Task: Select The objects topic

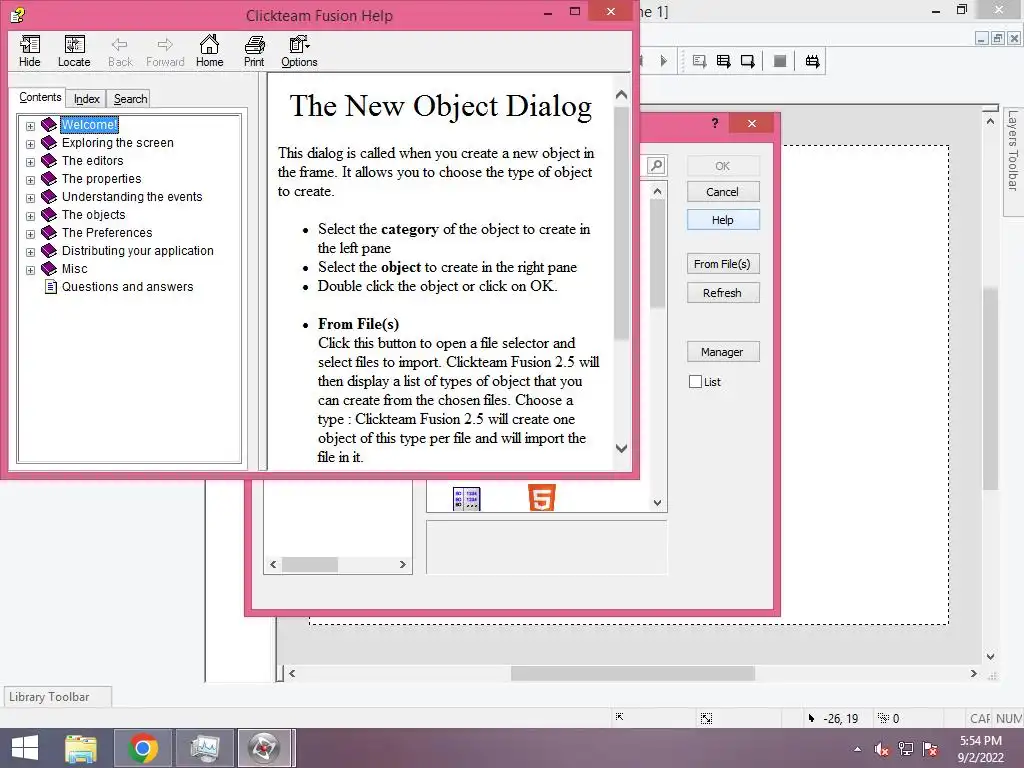Action: 93,215
